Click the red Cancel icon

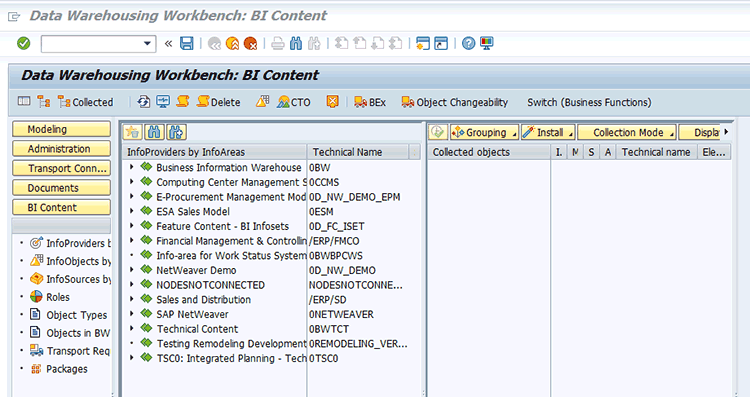click(250, 44)
